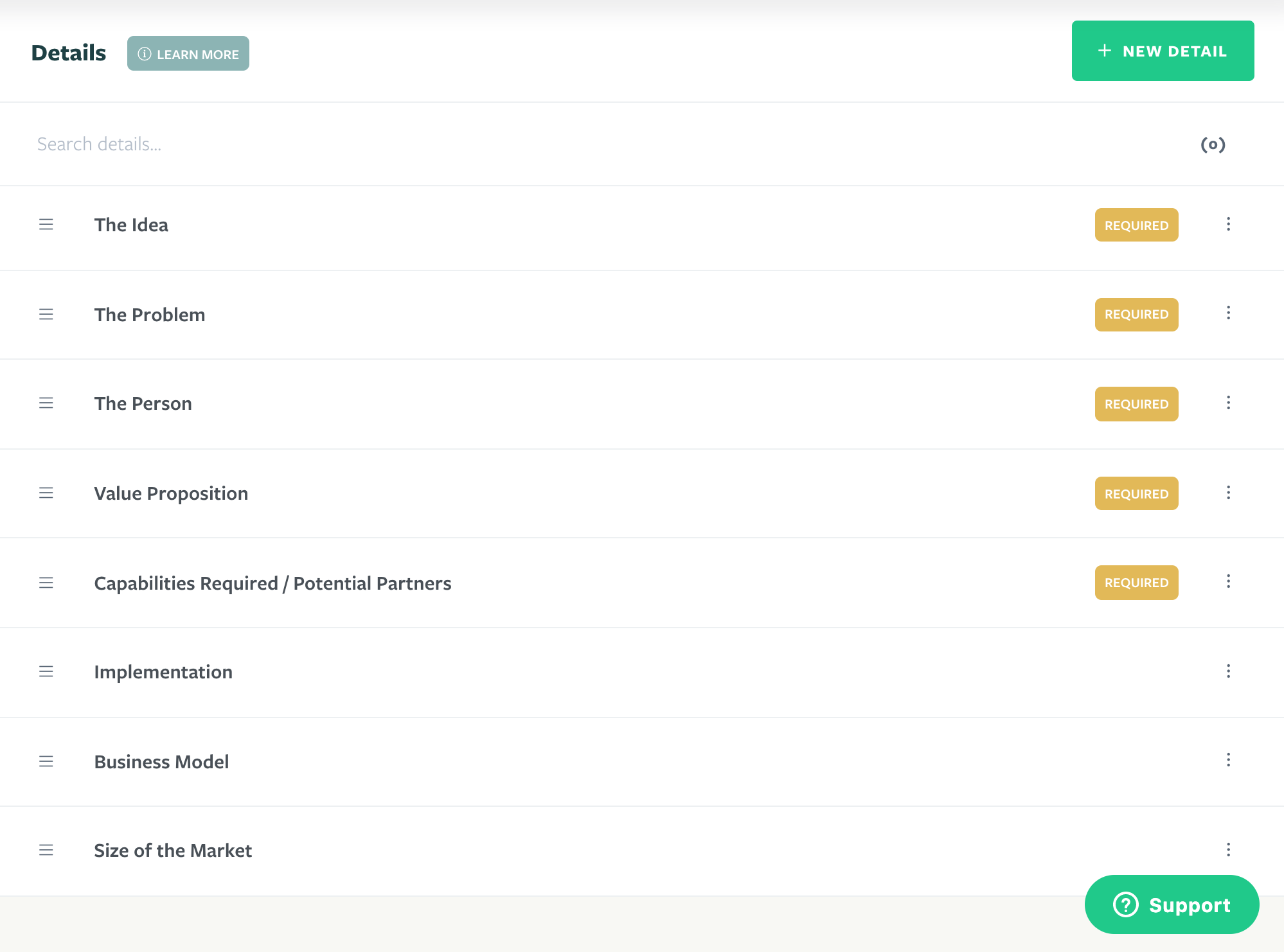
Task: Select the Value Proposition detail title
Action: (x=171, y=493)
